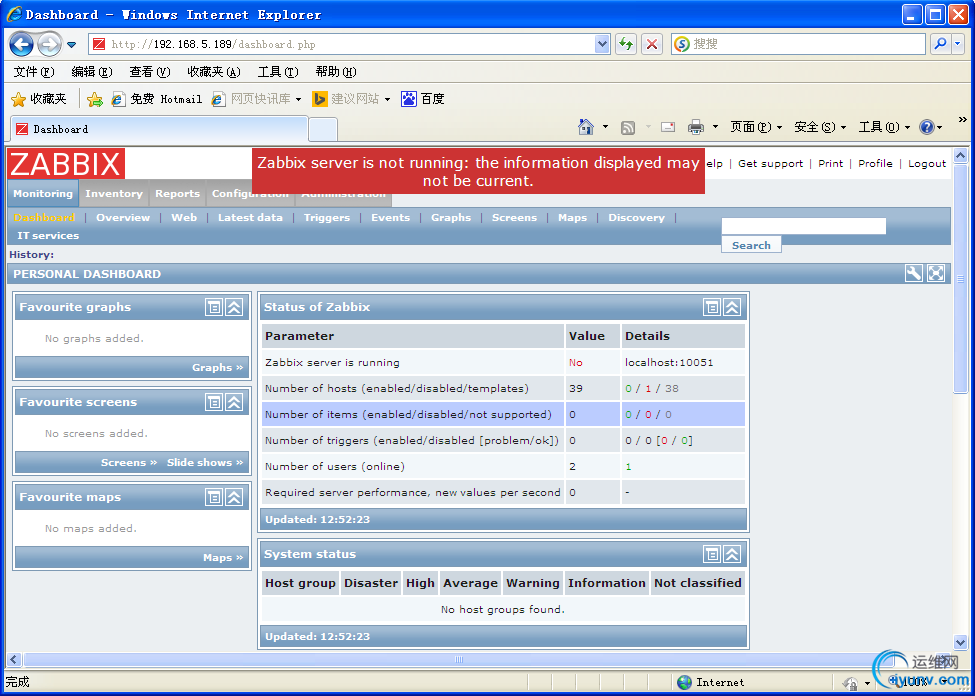Click the add to favorites bar icon
The height and width of the screenshot is (696, 975).
pos(95,99)
